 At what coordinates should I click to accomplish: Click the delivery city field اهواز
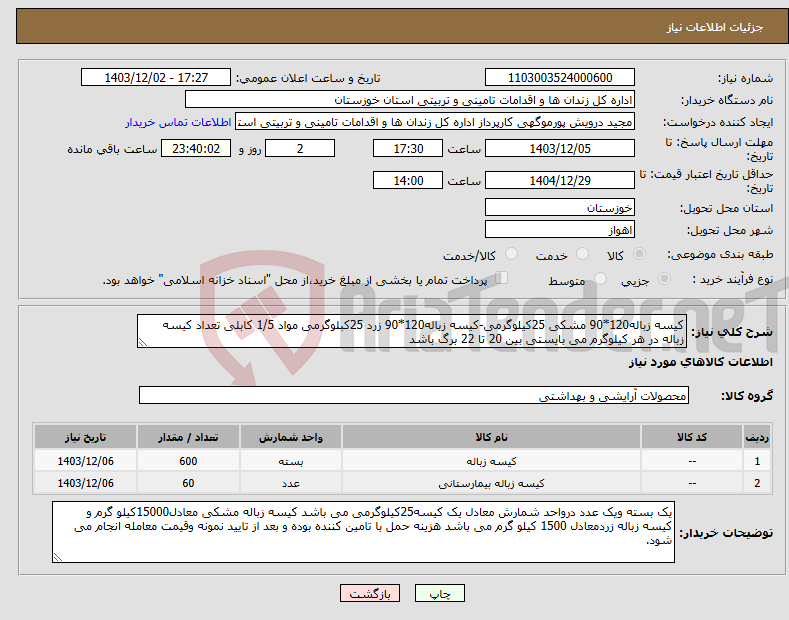(560, 229)
